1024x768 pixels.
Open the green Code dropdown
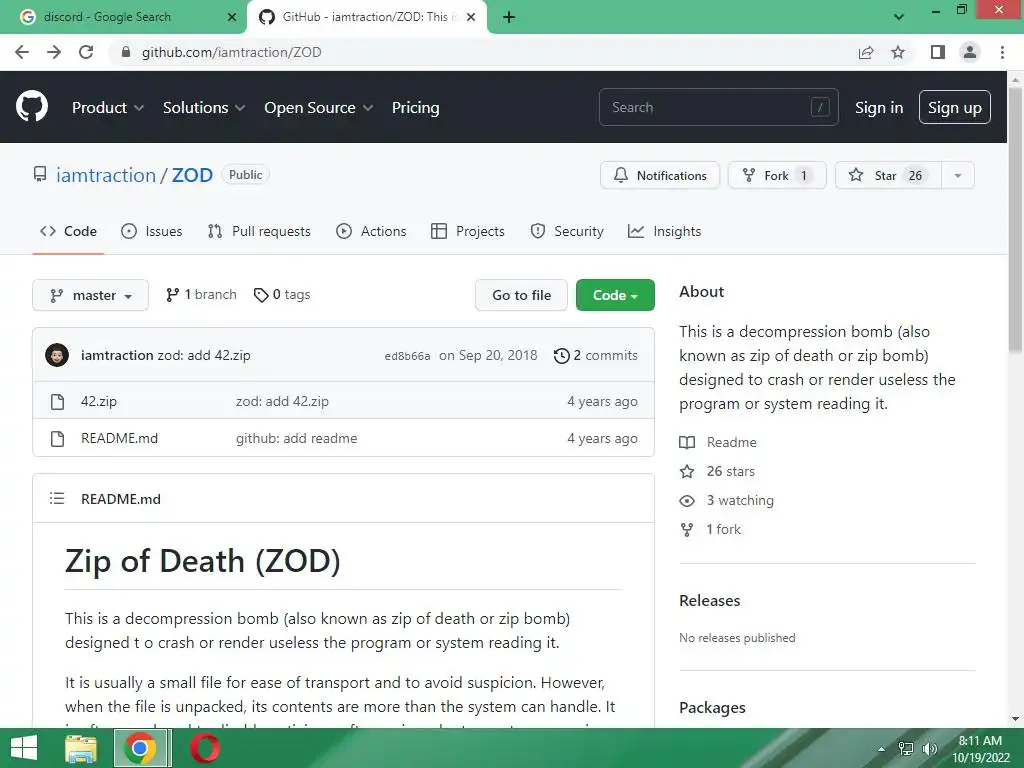tap(615, 295)
